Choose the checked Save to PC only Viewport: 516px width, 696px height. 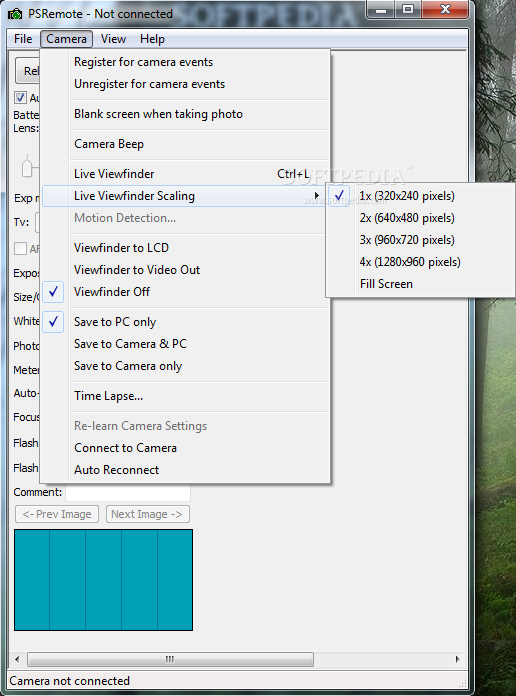tap(186, 322)
